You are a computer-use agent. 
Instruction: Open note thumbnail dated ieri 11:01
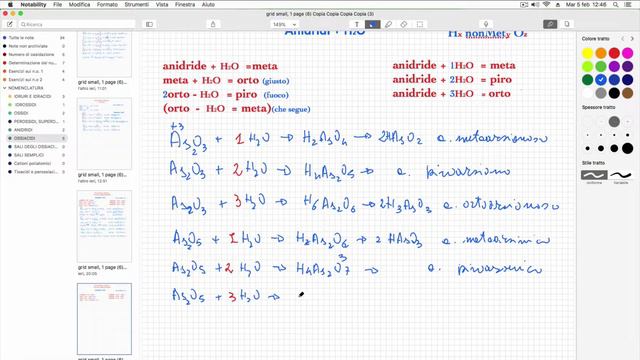[104, 54]
